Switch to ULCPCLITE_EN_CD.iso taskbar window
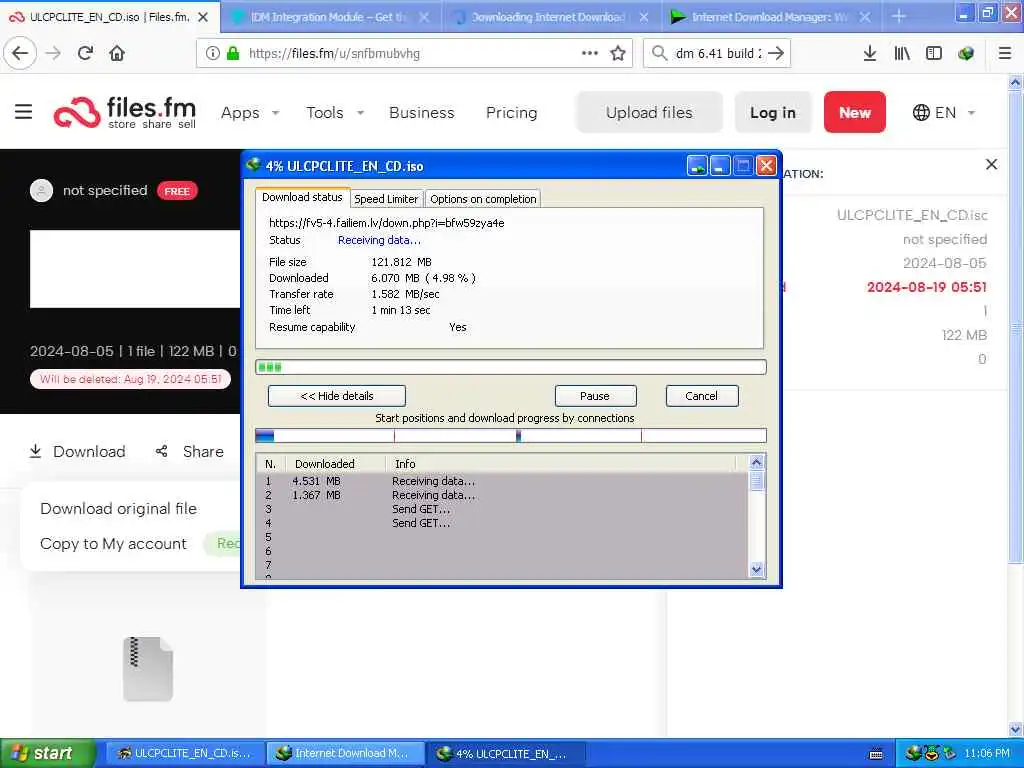The width and height of the screenshot is (1024, 768). [185, 754]
